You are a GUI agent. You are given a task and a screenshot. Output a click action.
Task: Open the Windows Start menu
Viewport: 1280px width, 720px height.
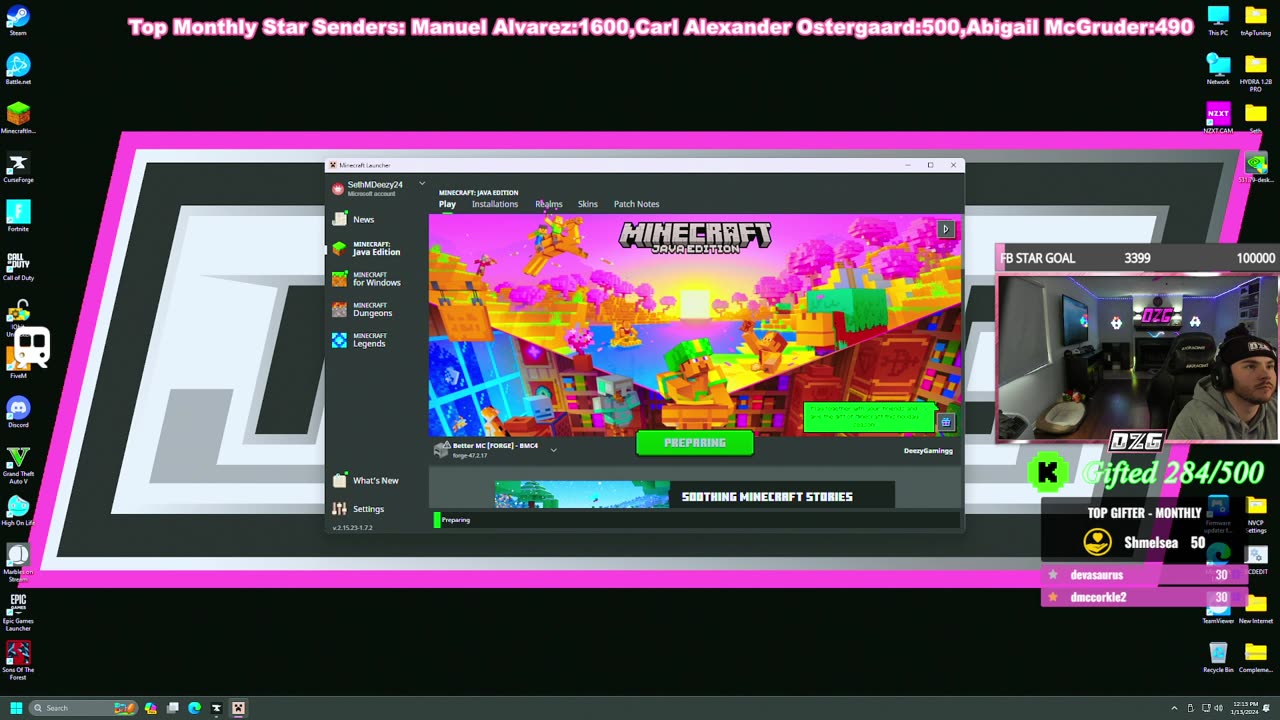16,708
